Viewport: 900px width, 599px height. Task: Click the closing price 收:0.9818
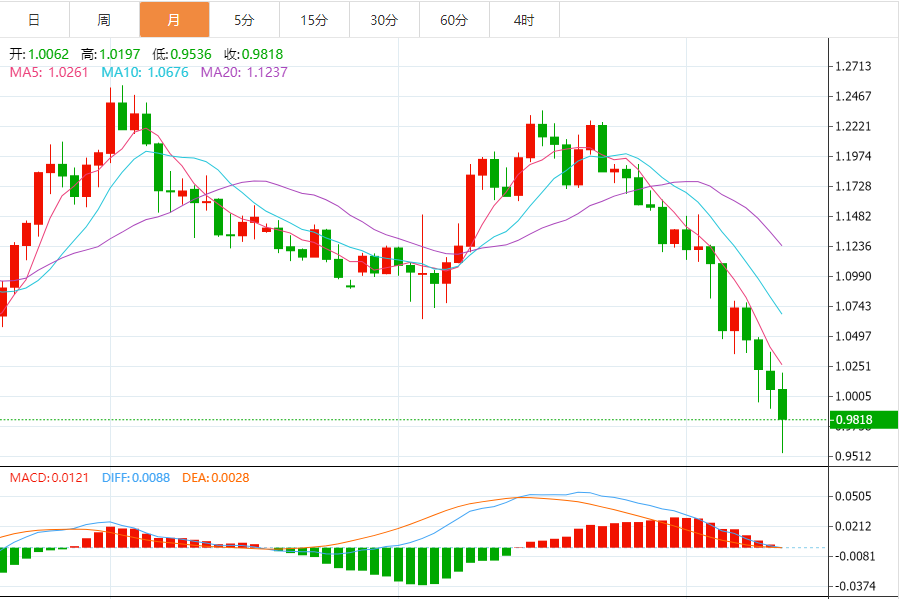click(x=254, y=55)
